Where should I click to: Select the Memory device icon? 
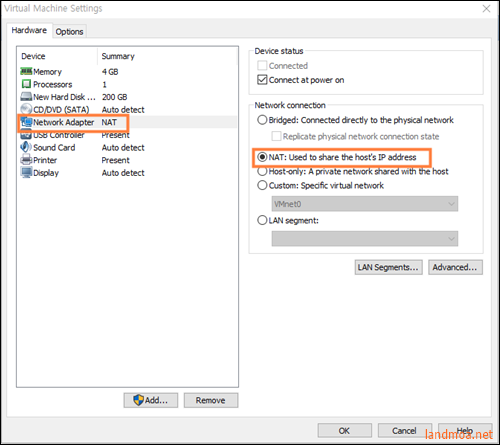point(26,71)
